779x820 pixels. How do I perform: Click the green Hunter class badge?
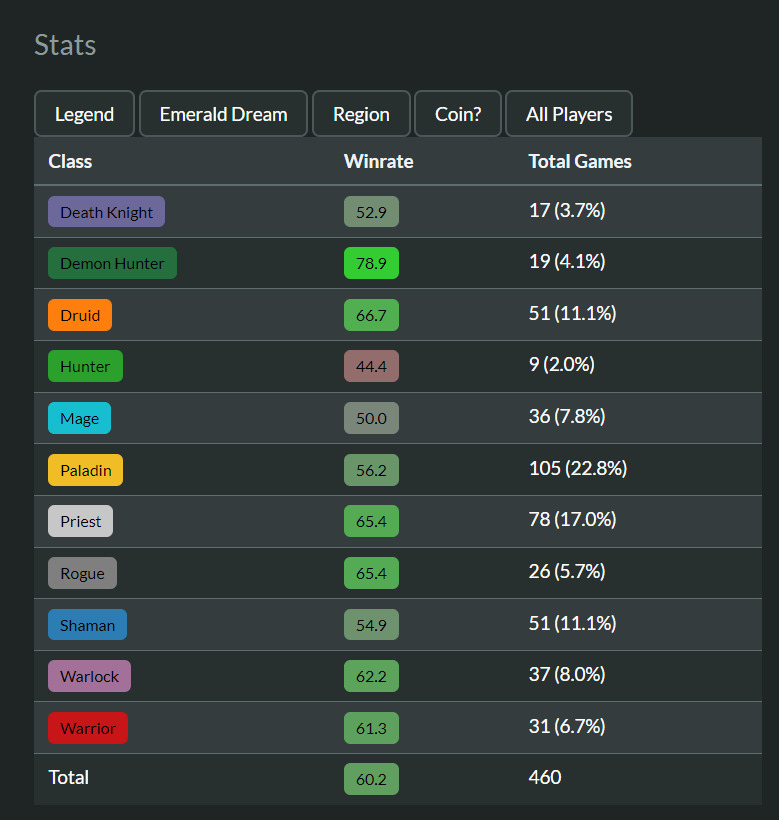tap(85, 366)
